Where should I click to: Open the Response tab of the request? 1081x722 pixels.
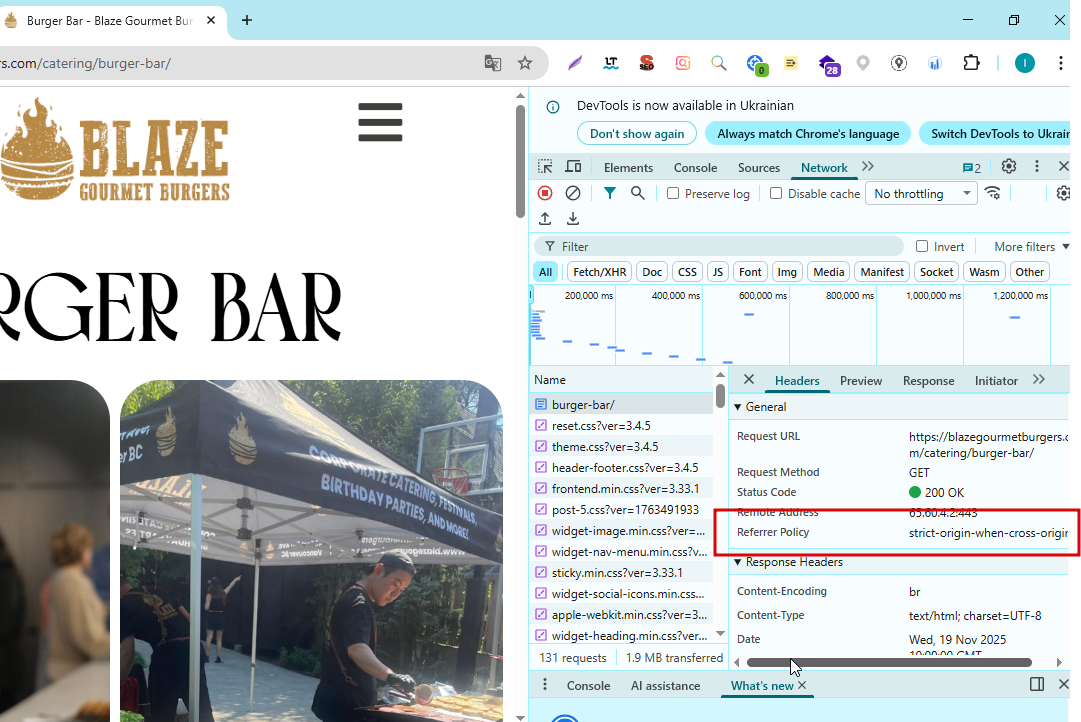click(928, 381)
